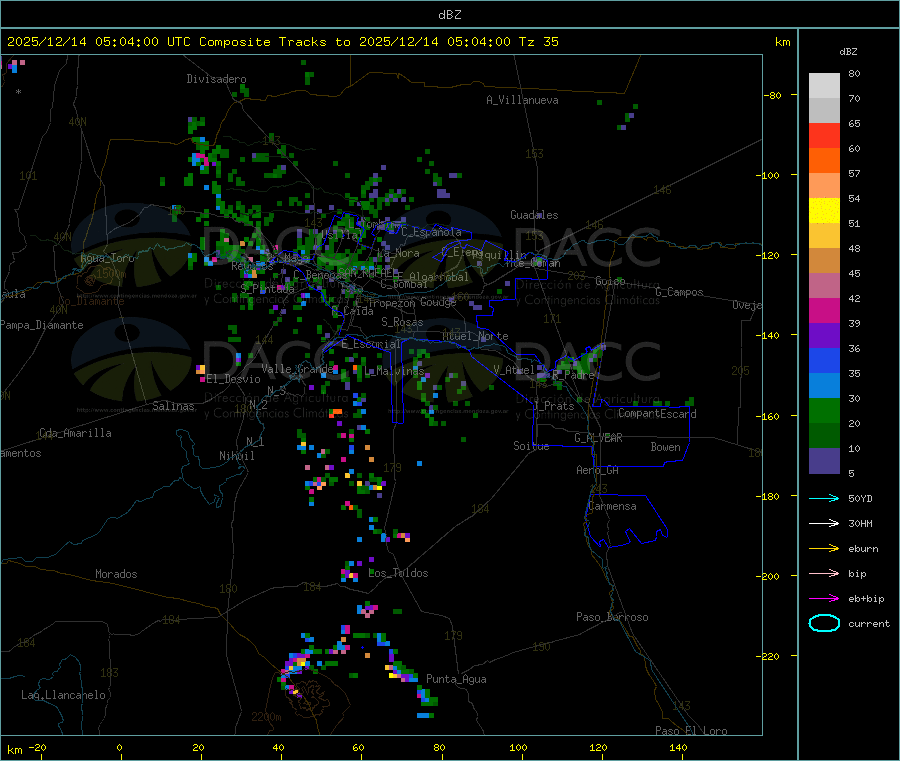Click the G_Campos map label

click(680, 292)
